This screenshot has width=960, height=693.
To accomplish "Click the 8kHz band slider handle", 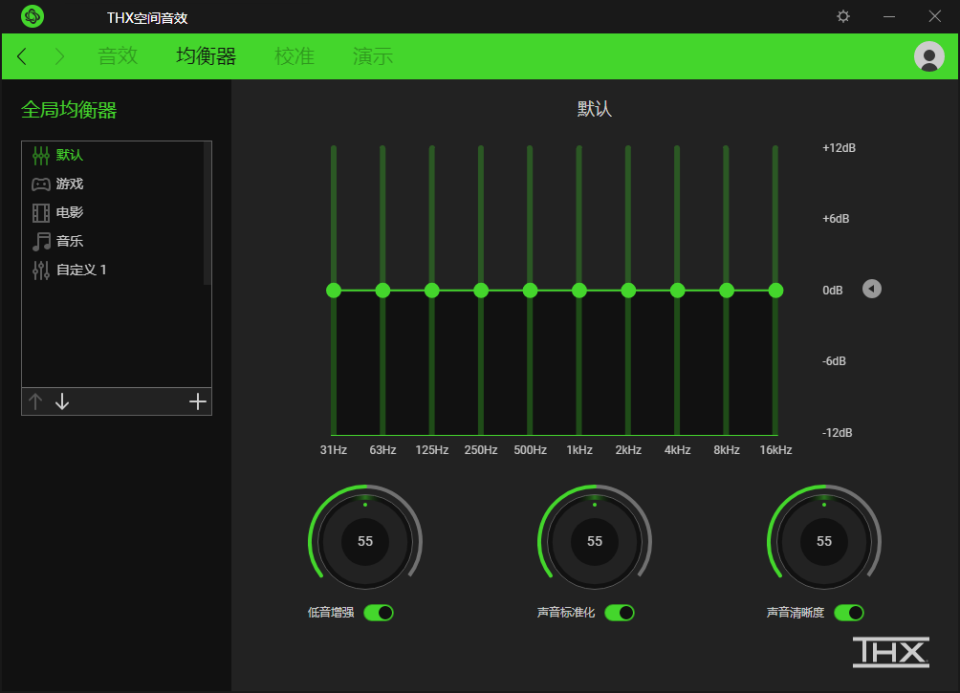I will coord(727,291).
